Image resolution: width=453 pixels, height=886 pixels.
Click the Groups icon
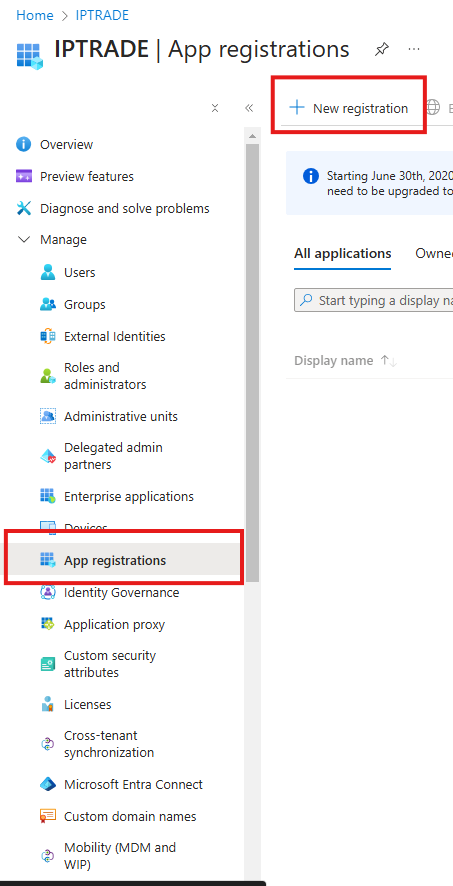48,305
